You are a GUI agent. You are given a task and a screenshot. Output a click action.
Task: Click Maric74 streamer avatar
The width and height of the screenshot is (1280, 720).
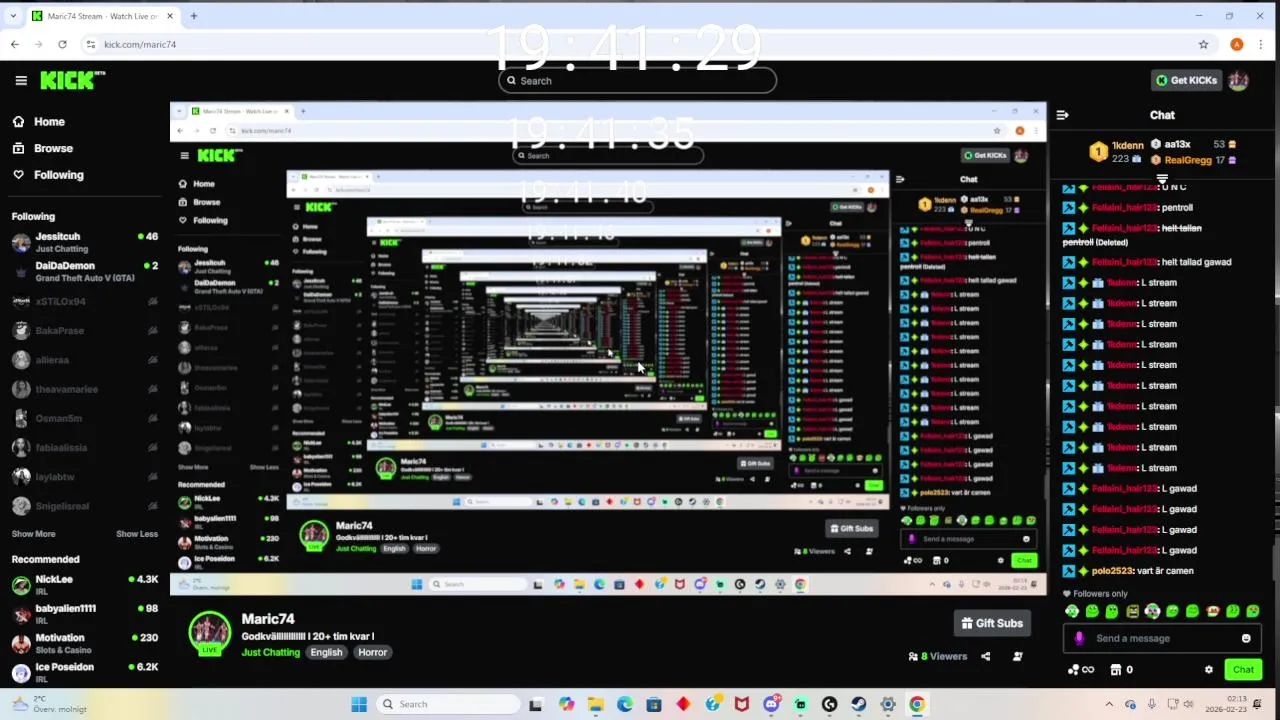(209, 634)
